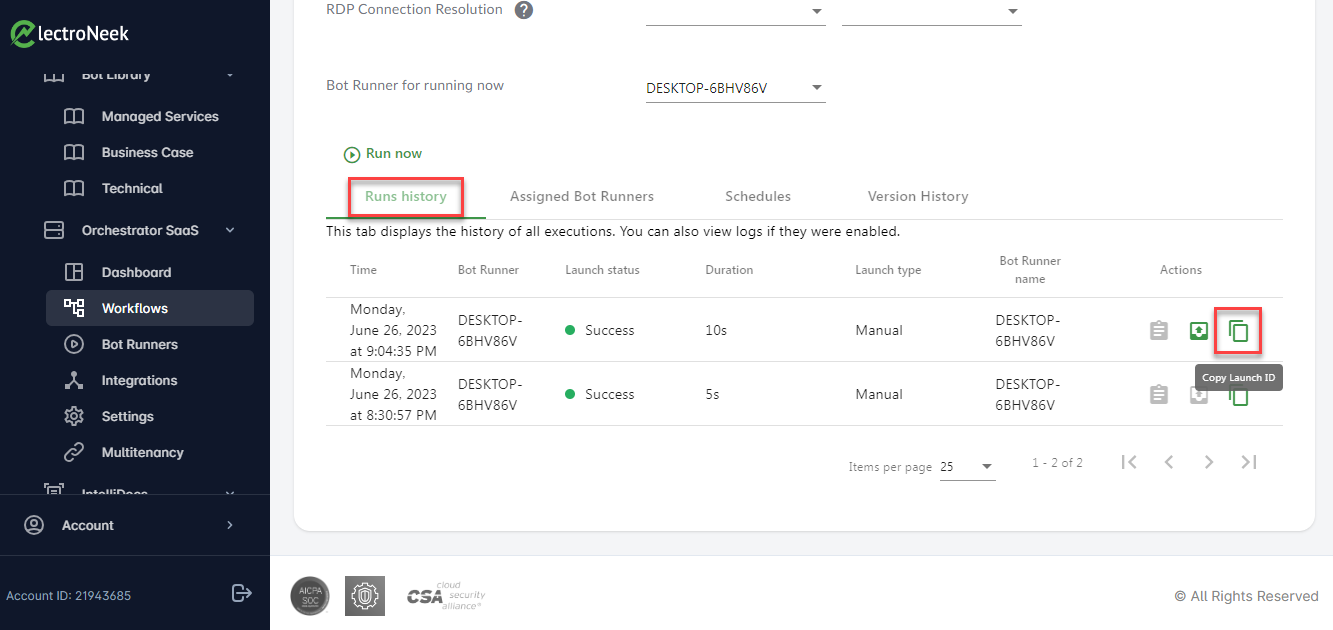
Task: Switch to Assigned Bot Runners tab
Action: 582,196
